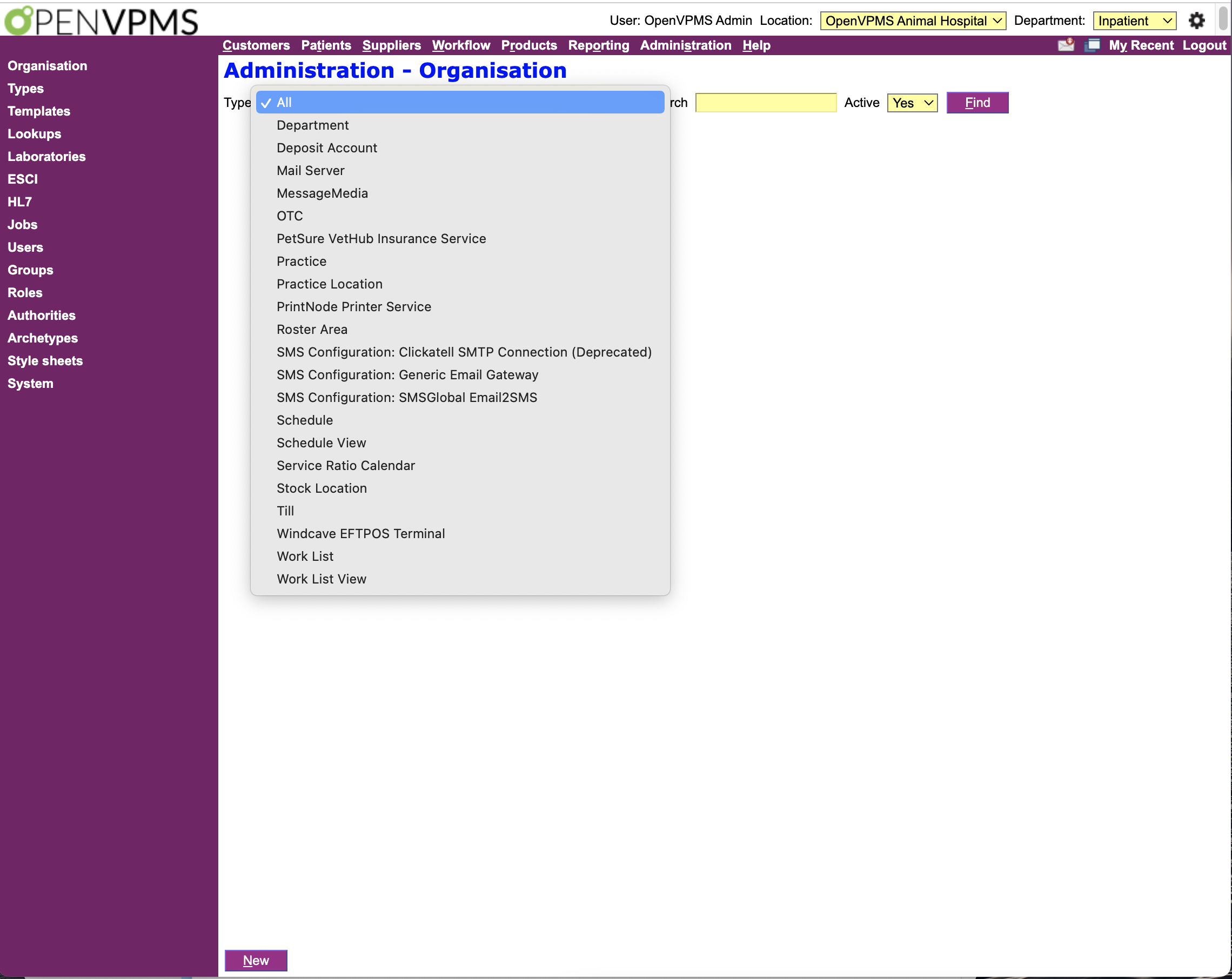1232x979 pixels.
Task: Select Windcave EFTPOS Terminal type
Action: [x=360, y=533]
